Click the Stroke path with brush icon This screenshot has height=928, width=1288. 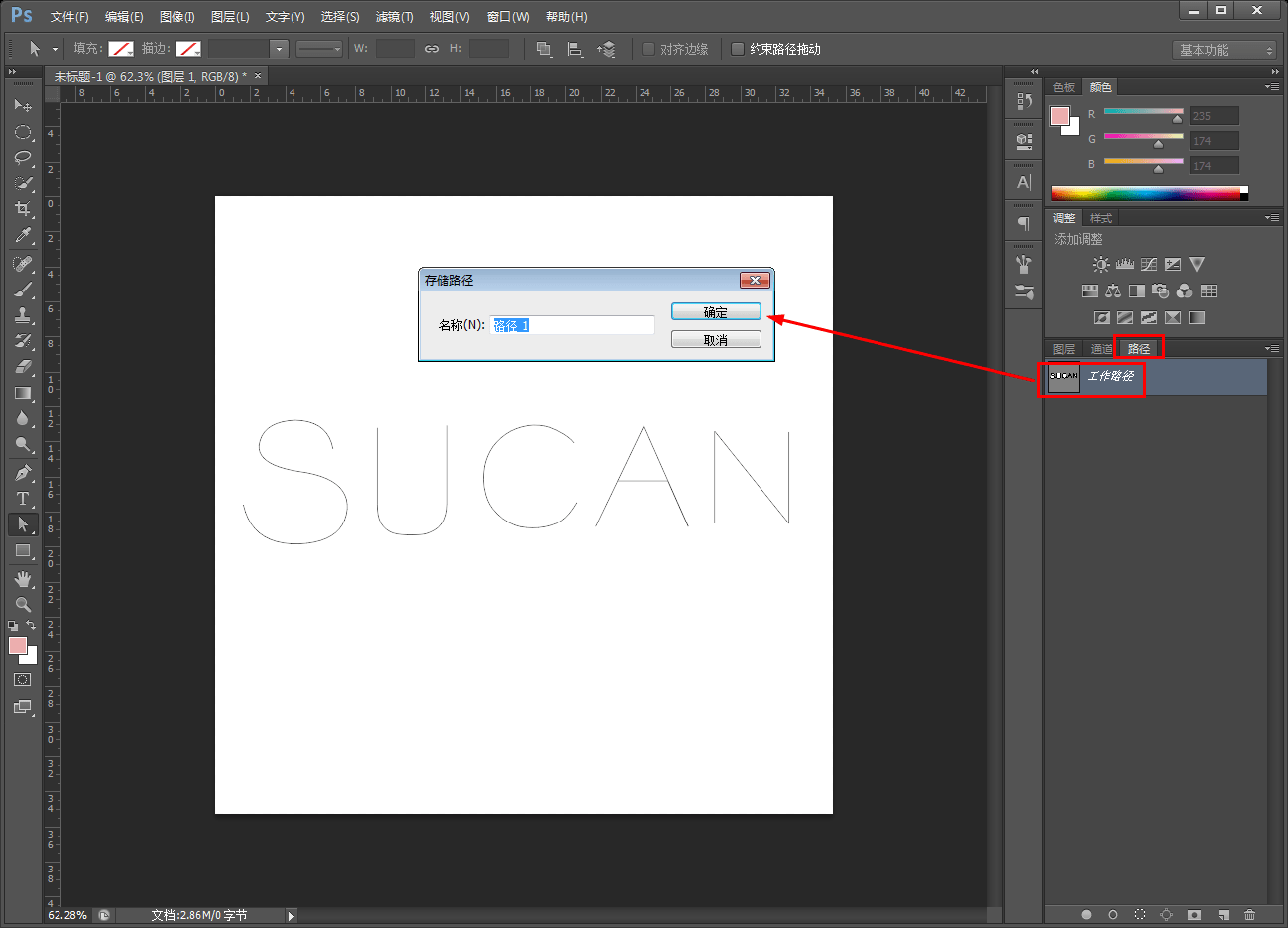click(x=1112, y=915)
